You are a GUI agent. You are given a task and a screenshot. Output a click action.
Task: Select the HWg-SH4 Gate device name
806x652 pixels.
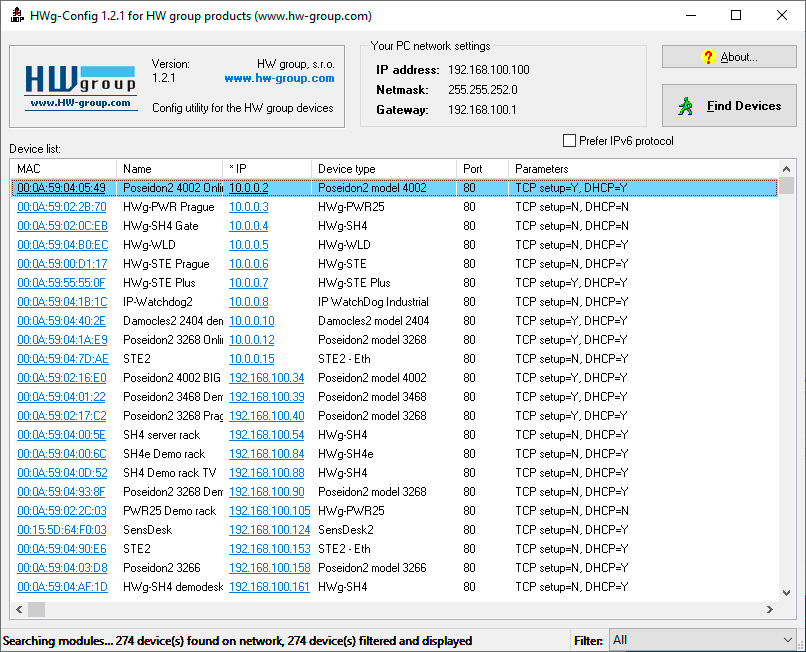[160, 226]
